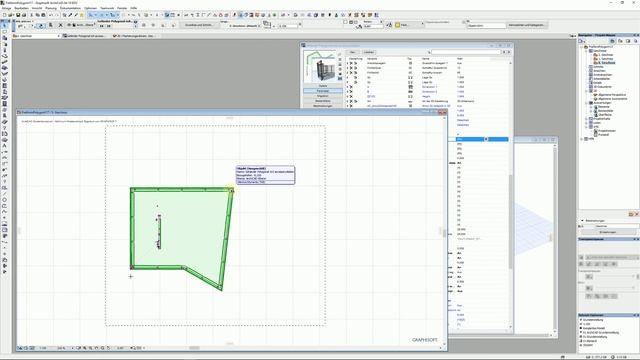This screenshot has width=640, height=360.
Task: Select the Text tool in the toolbox
Action: pyautogui.click(x=4, y=145)
